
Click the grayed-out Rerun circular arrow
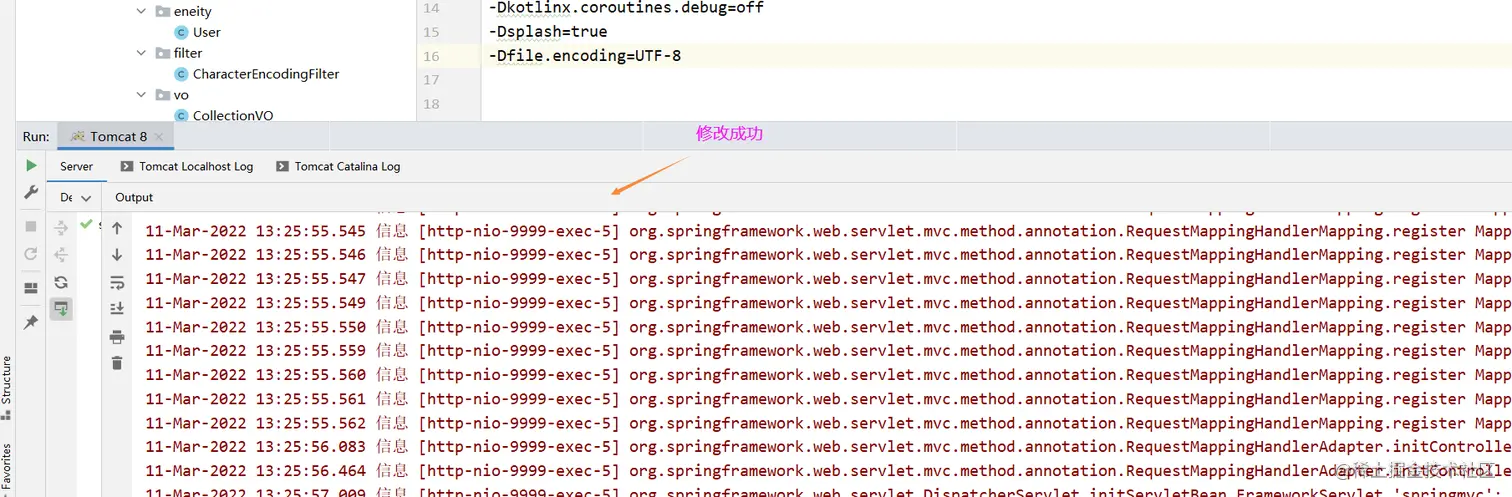(x=31, y=254)
